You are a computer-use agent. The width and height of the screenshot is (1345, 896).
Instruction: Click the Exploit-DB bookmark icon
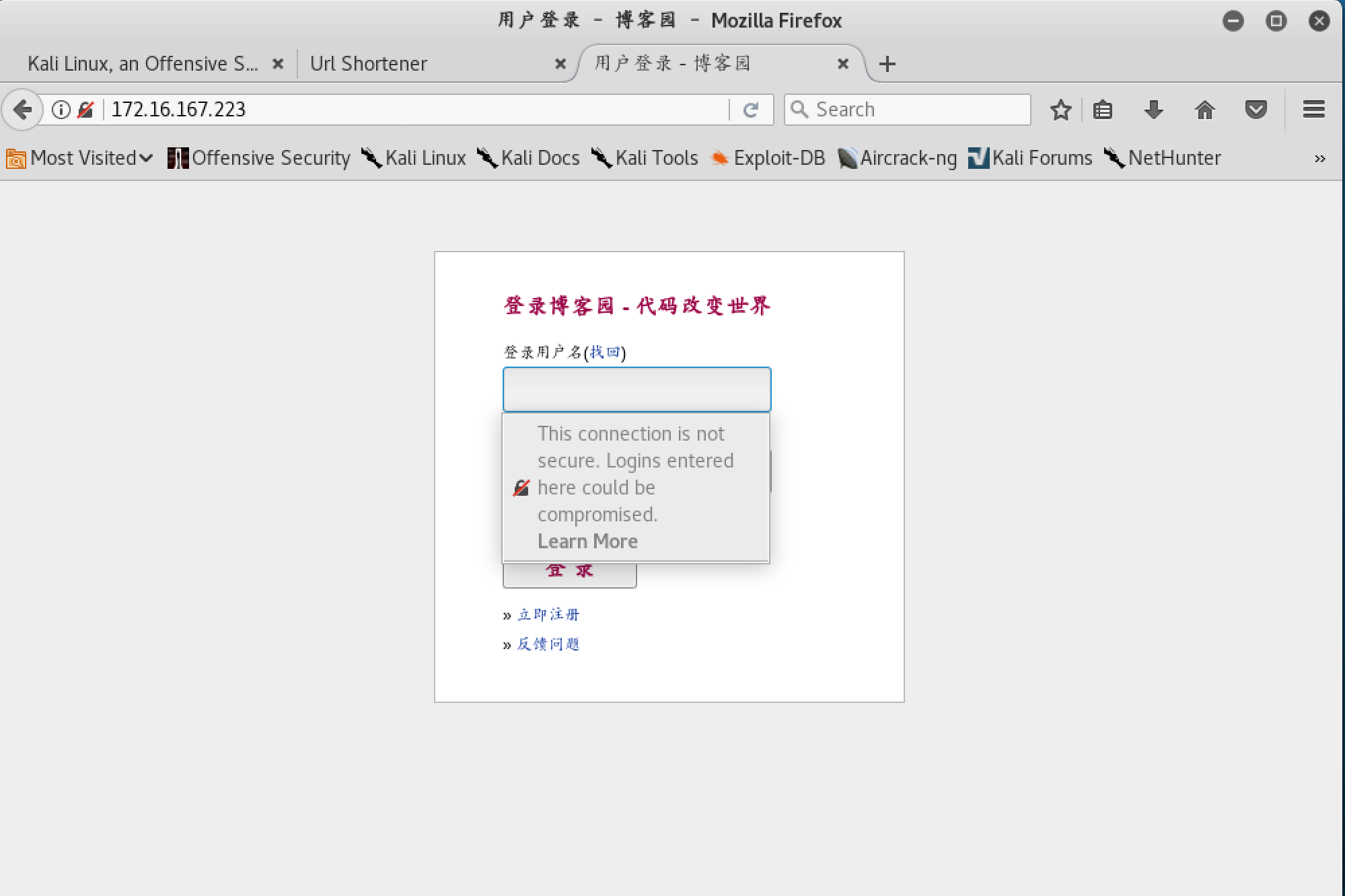point(718,158)
